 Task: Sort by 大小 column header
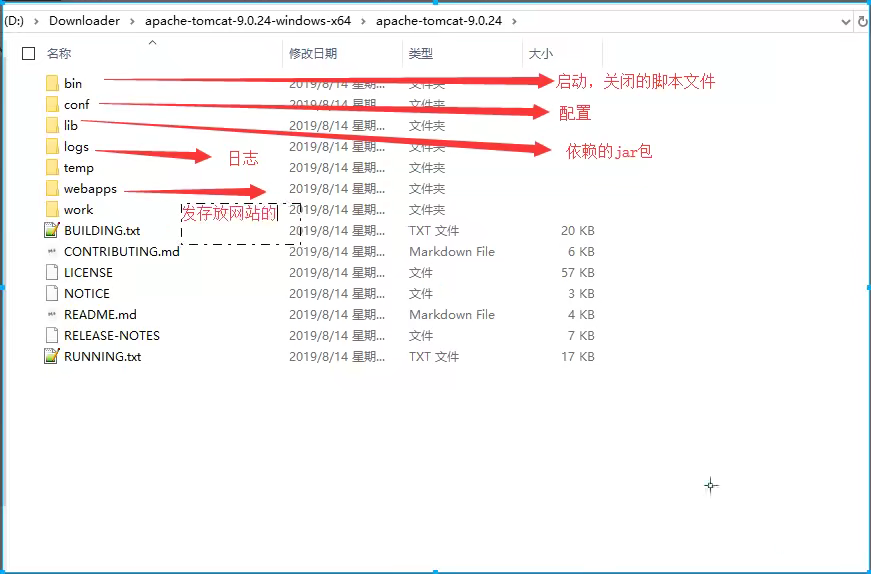tap(540, 53)
